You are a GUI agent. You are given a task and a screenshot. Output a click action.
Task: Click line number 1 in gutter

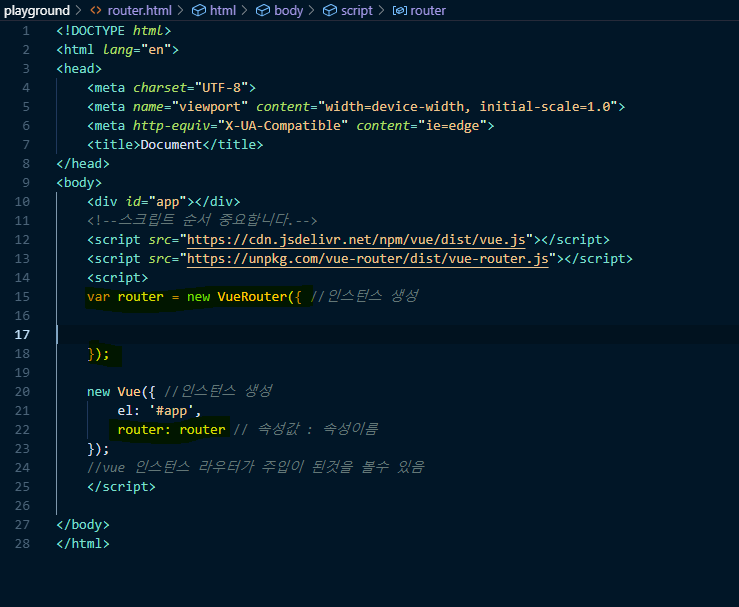pyautogui.click(x=26, y=31)
